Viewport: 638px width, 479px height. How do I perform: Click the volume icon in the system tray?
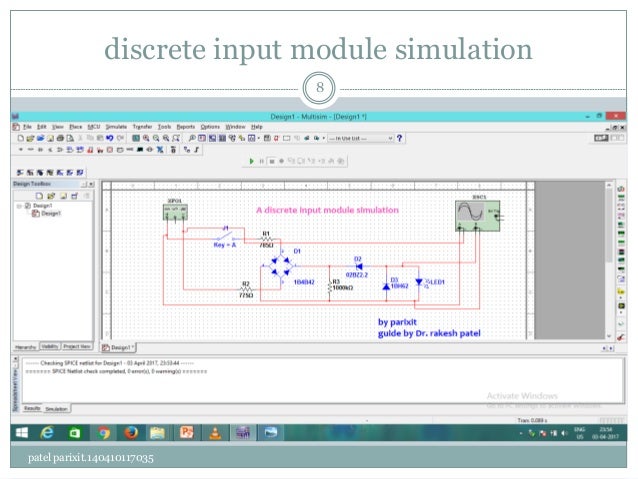point(564,433)
